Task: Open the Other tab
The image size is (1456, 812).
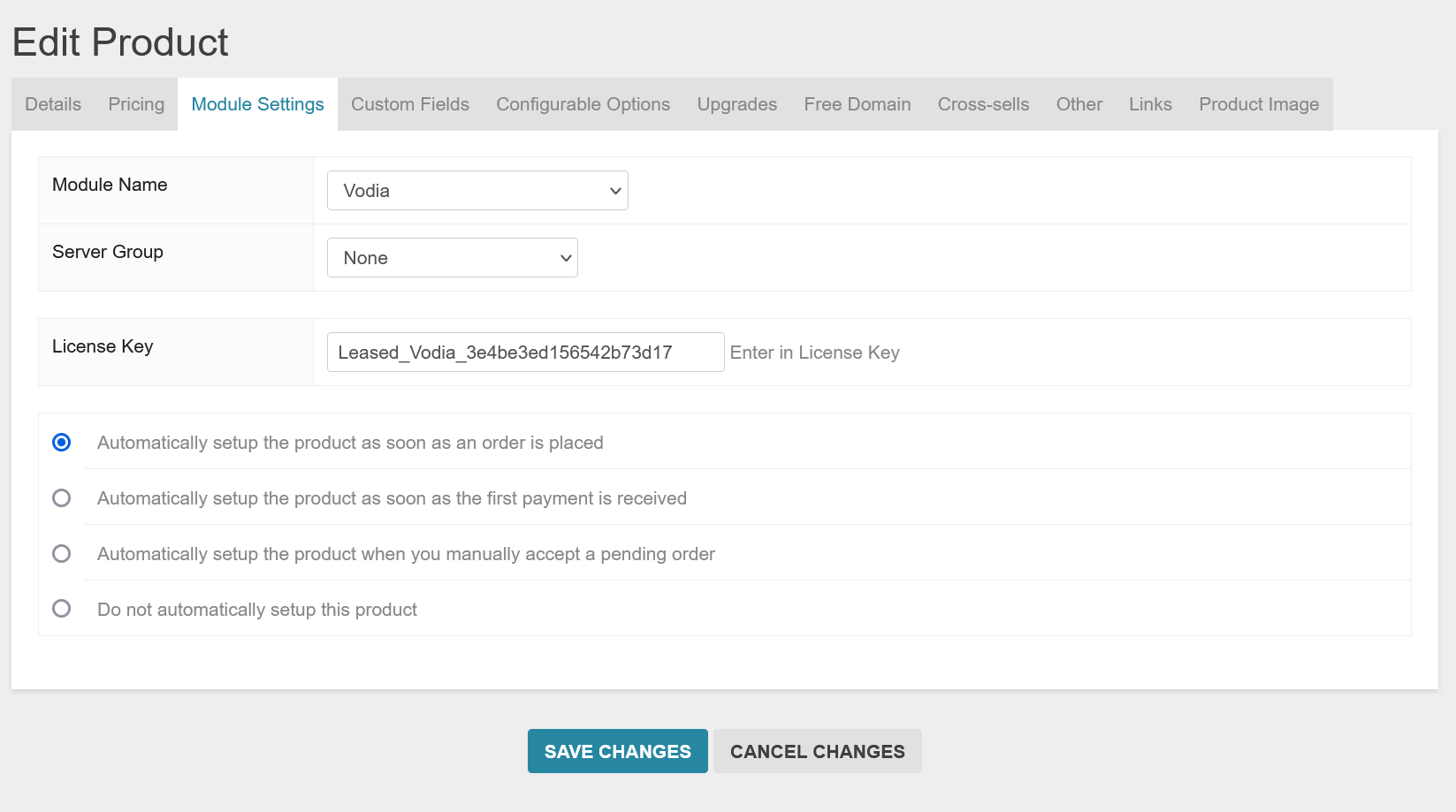Action: tap(1079, 104)
